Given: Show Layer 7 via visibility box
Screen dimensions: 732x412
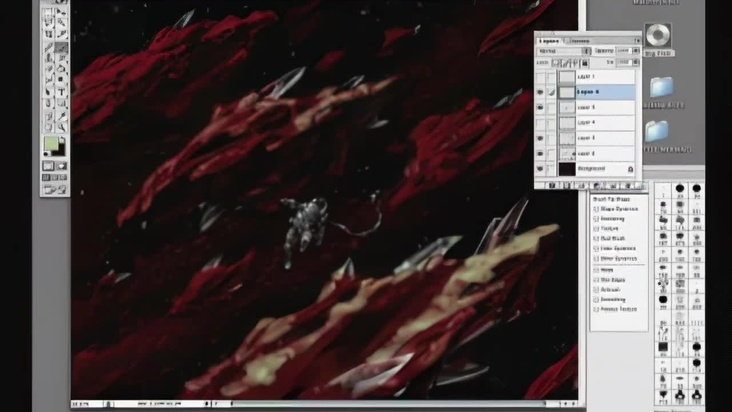Looking at the screenshot, I should (540, 77).
